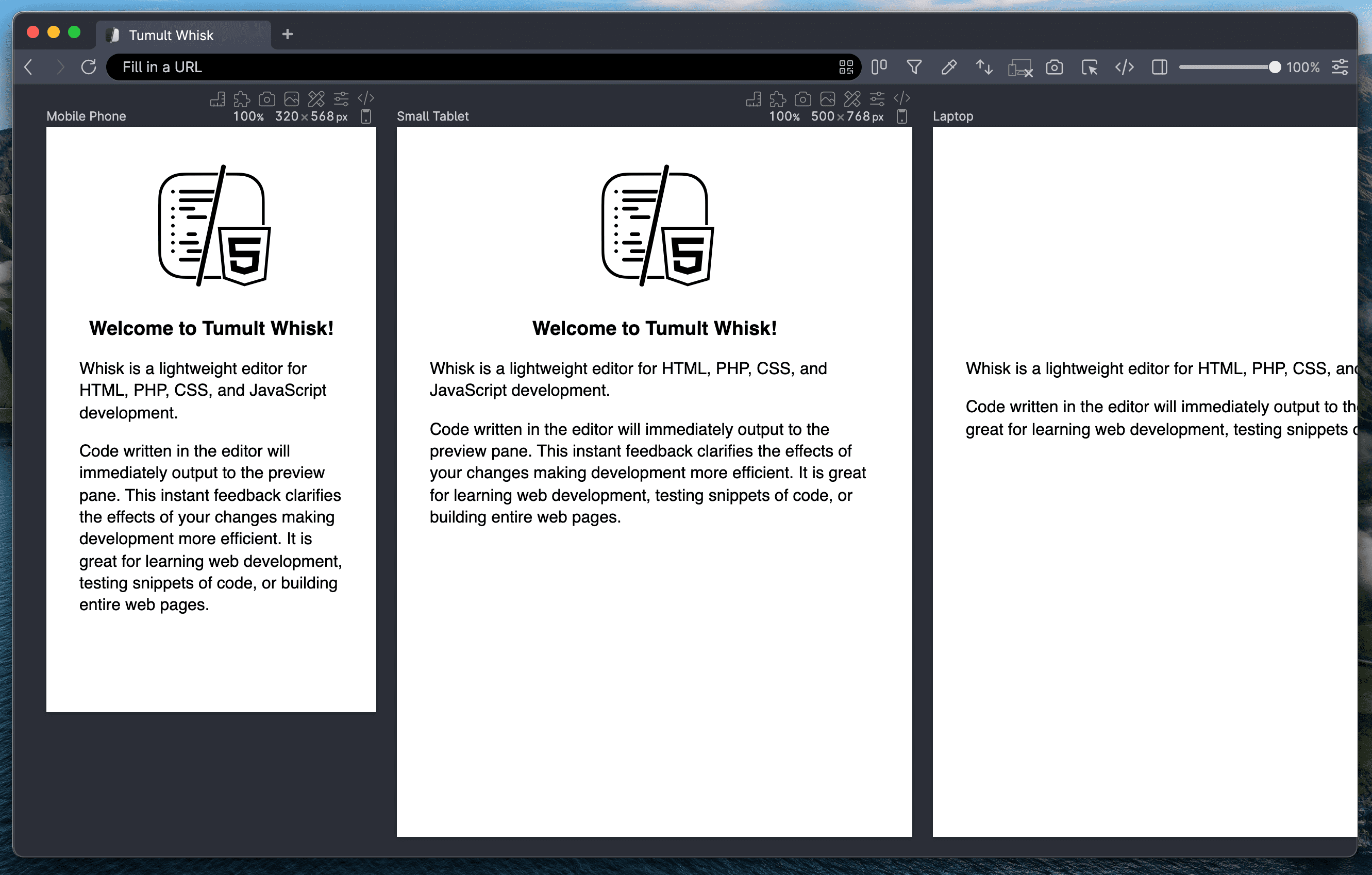The width and height of the screenshot is (1372, 875).
Task: Toggle the Mobile Phone preview visibility
Action: (366, 116)
